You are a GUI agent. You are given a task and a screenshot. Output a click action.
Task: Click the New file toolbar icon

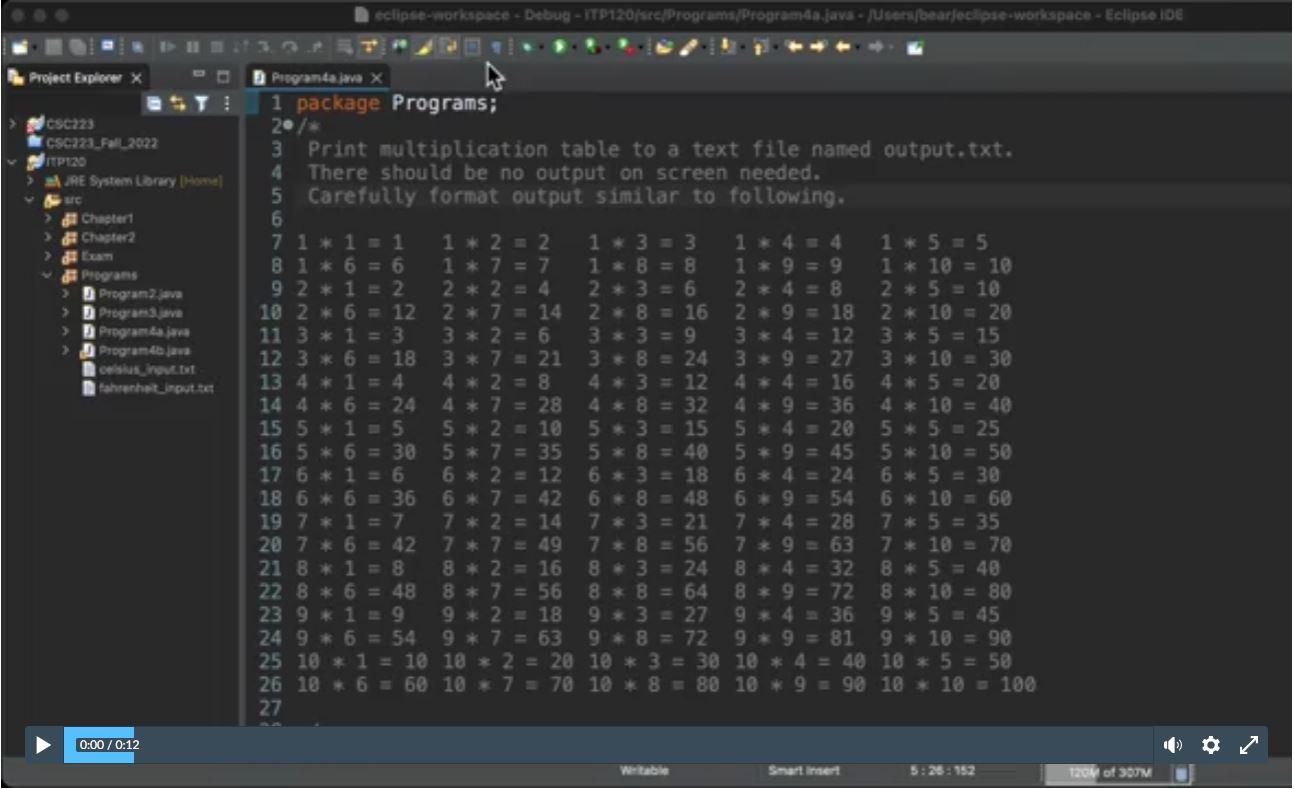tap(20, 47)
